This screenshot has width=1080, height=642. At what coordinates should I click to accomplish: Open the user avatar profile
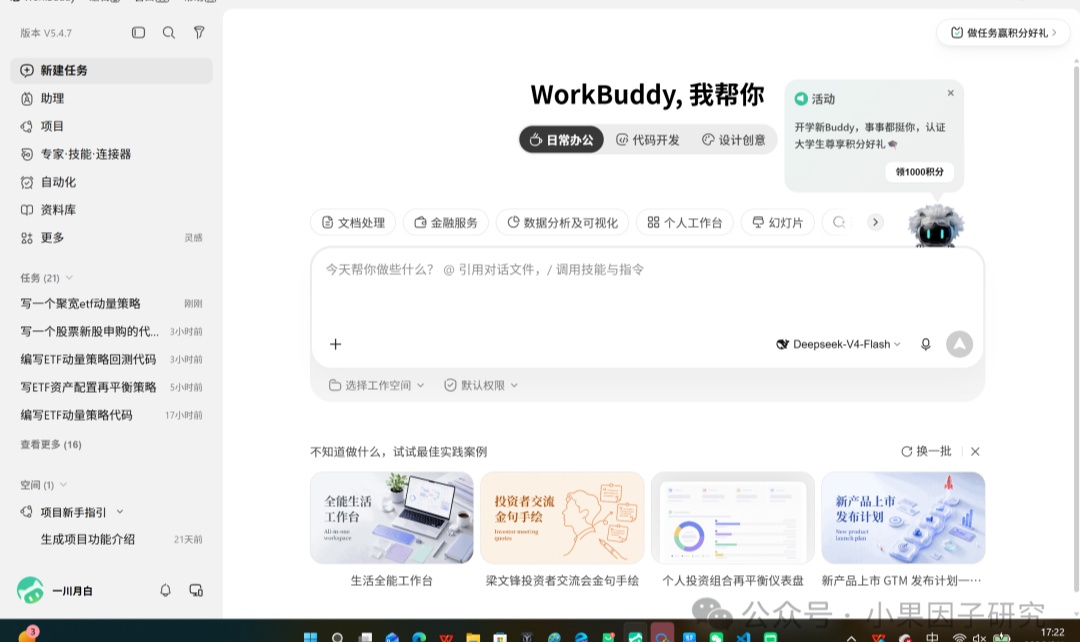[x=30, y=590]
